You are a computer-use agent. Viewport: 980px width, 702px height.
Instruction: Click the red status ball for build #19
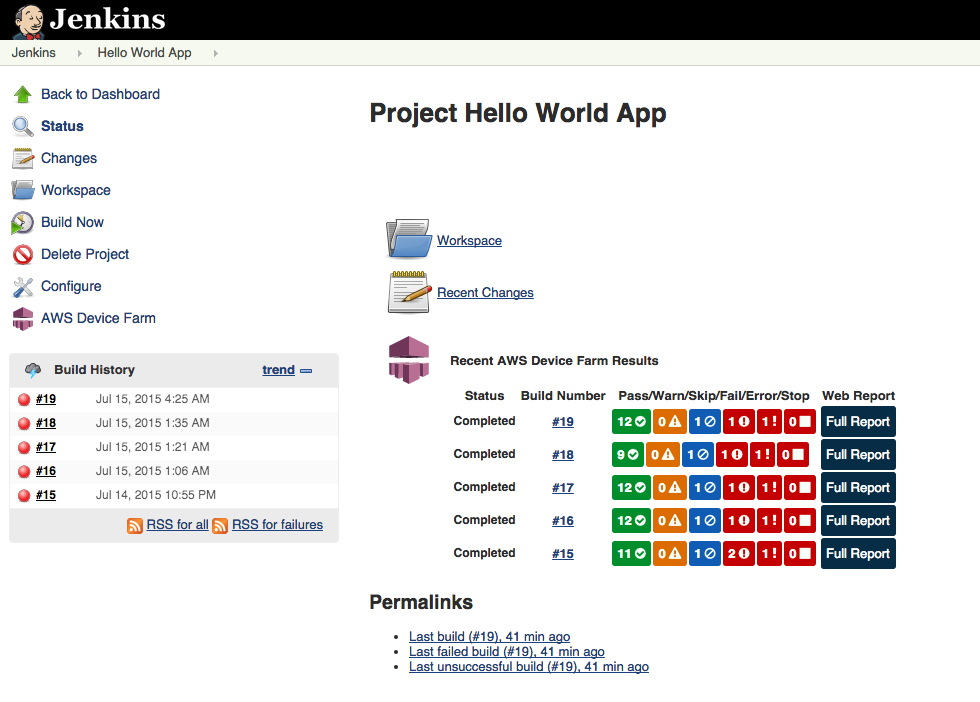tap(25, 398)
